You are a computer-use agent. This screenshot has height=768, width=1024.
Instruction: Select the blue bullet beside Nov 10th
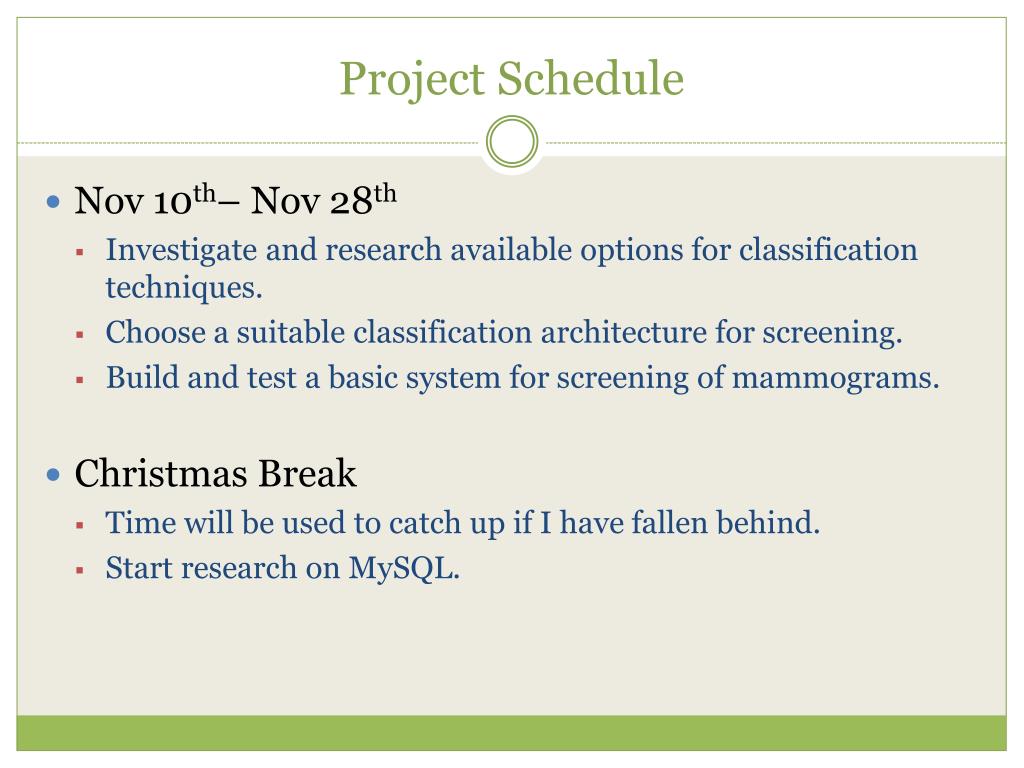54,201
